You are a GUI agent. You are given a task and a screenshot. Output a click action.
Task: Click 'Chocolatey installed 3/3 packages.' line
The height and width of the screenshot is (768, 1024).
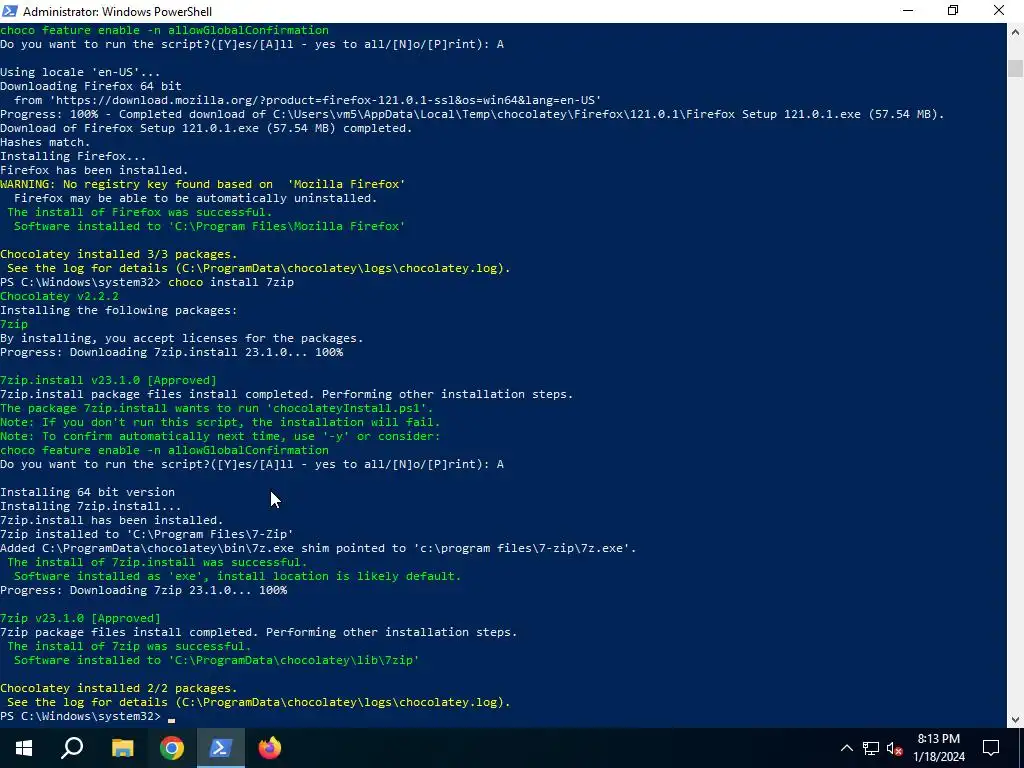[119, 254]
